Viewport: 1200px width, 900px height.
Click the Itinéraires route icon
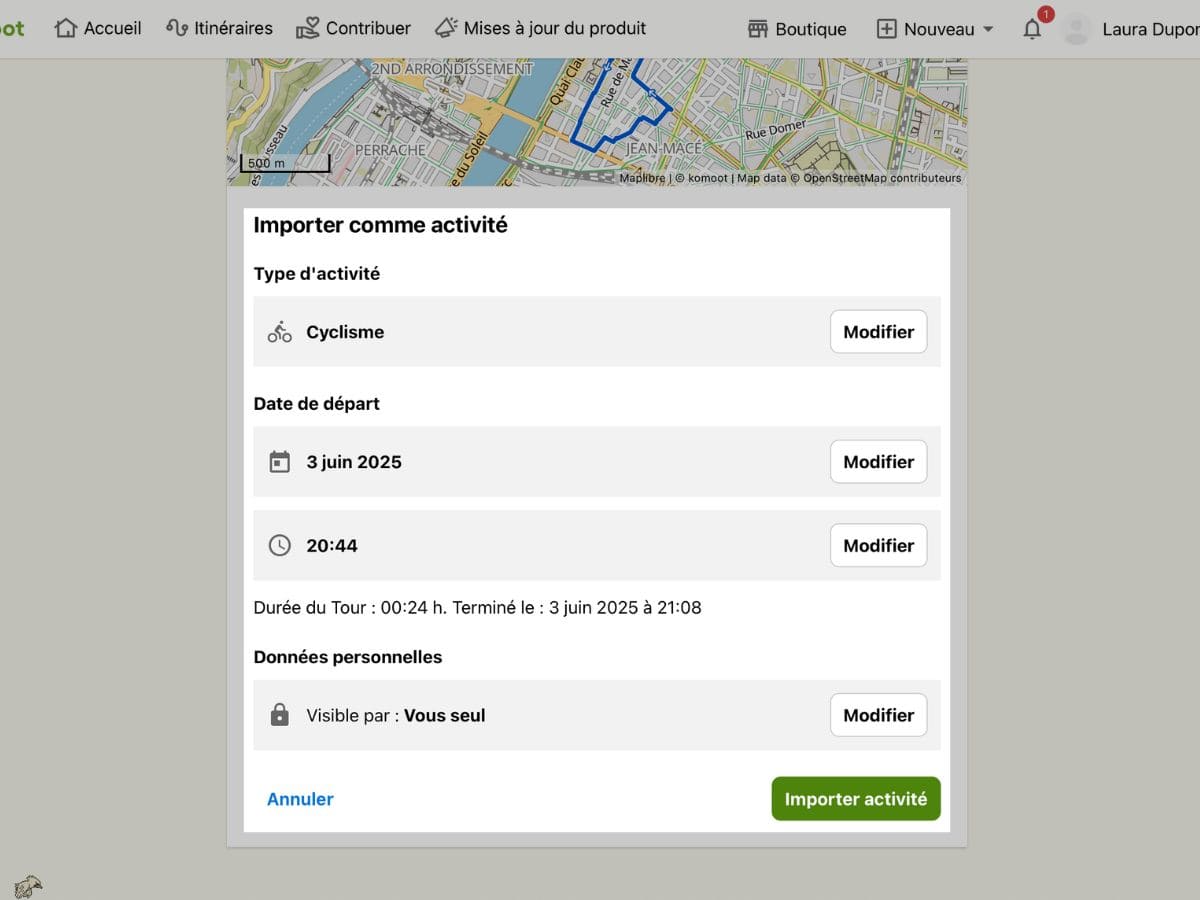(x=177, y=28)
